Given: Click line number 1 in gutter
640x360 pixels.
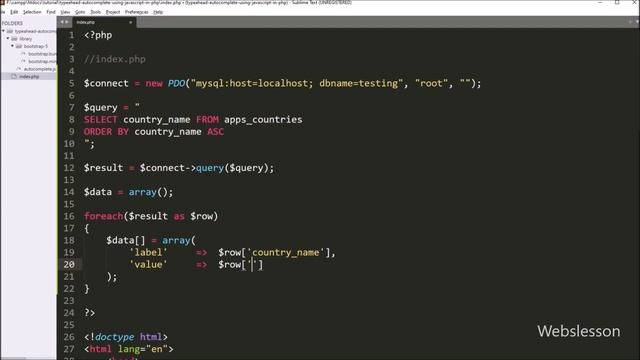Looking at the screenshot, I should click(x=72, y=35).
